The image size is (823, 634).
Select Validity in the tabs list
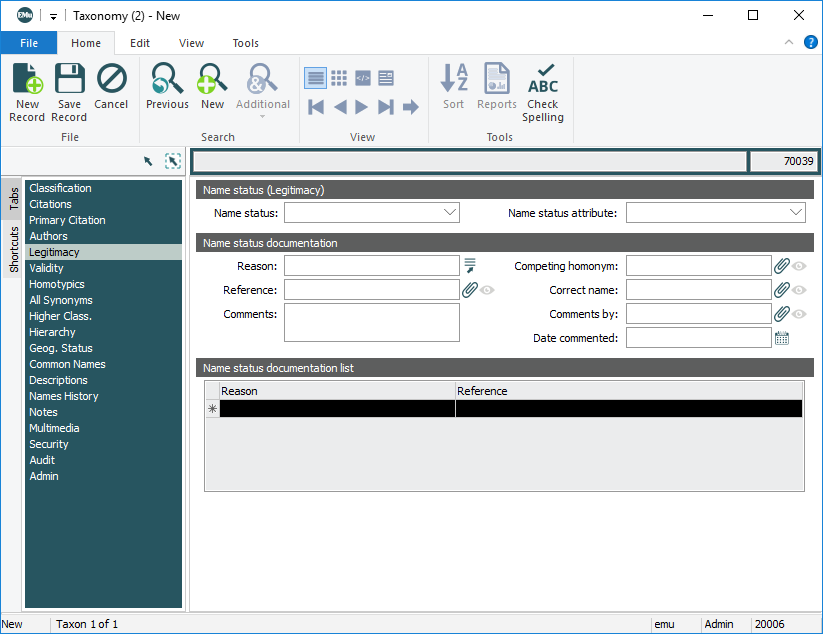click(46, 268)
